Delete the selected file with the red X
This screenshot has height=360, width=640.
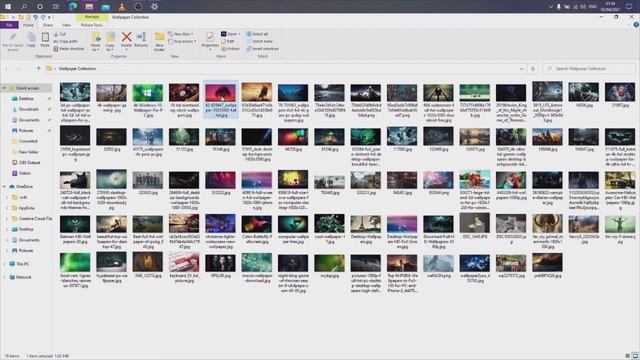(127, 38)
